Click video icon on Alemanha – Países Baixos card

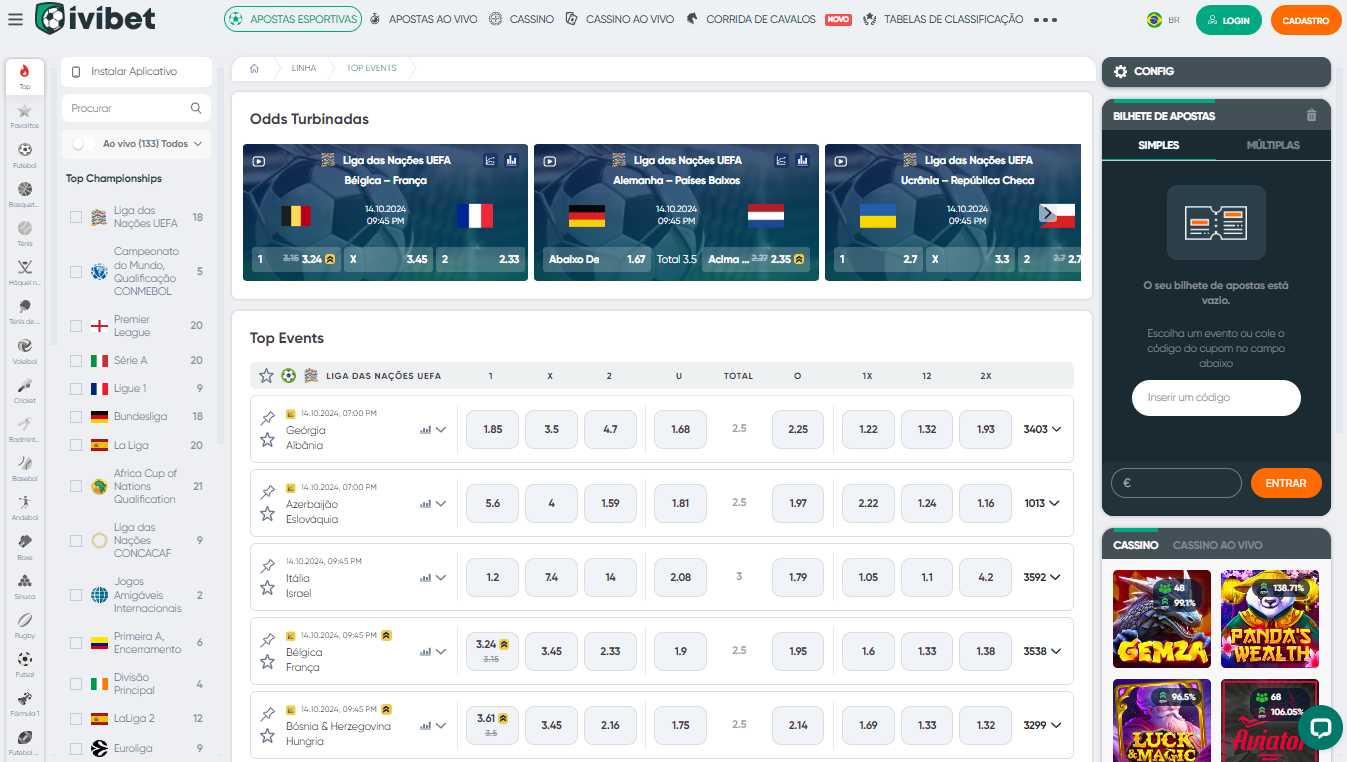(x=549, y=160)
